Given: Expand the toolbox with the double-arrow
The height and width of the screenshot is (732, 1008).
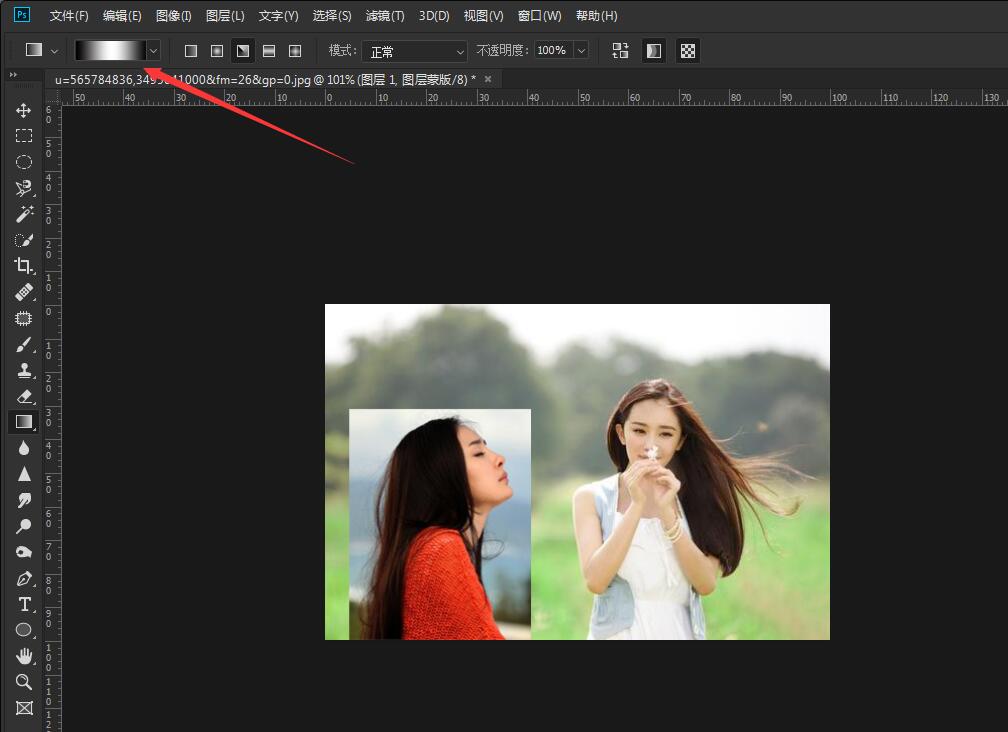Looking at the screenshot, I should click(13, 75).
